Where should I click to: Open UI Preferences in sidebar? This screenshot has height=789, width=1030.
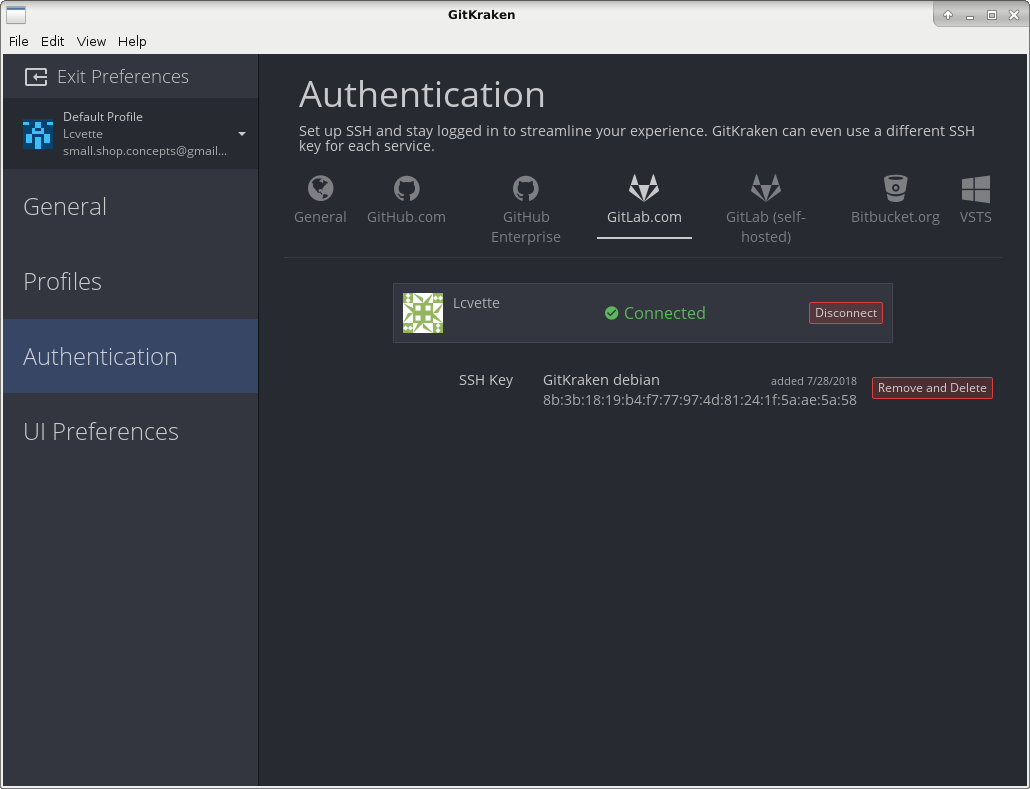pyautogui.click(x=130, y=432)
